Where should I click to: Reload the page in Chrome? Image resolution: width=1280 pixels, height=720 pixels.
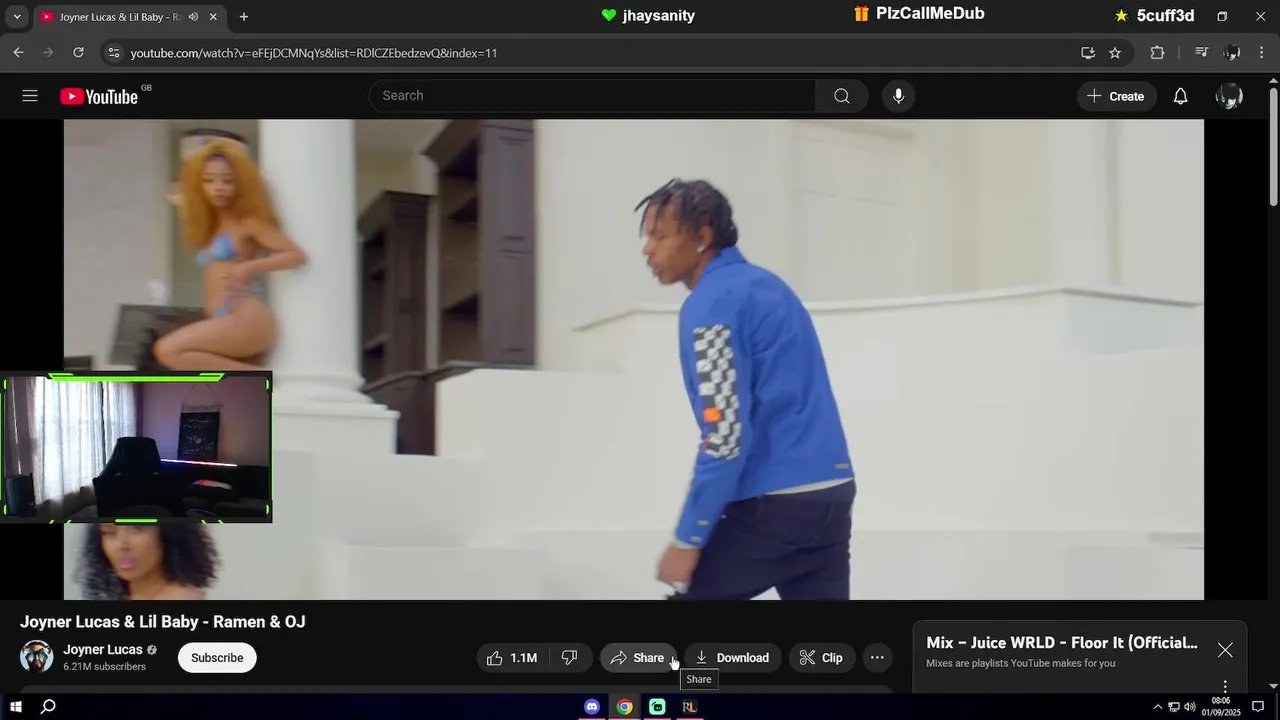(x=78, y=52)
